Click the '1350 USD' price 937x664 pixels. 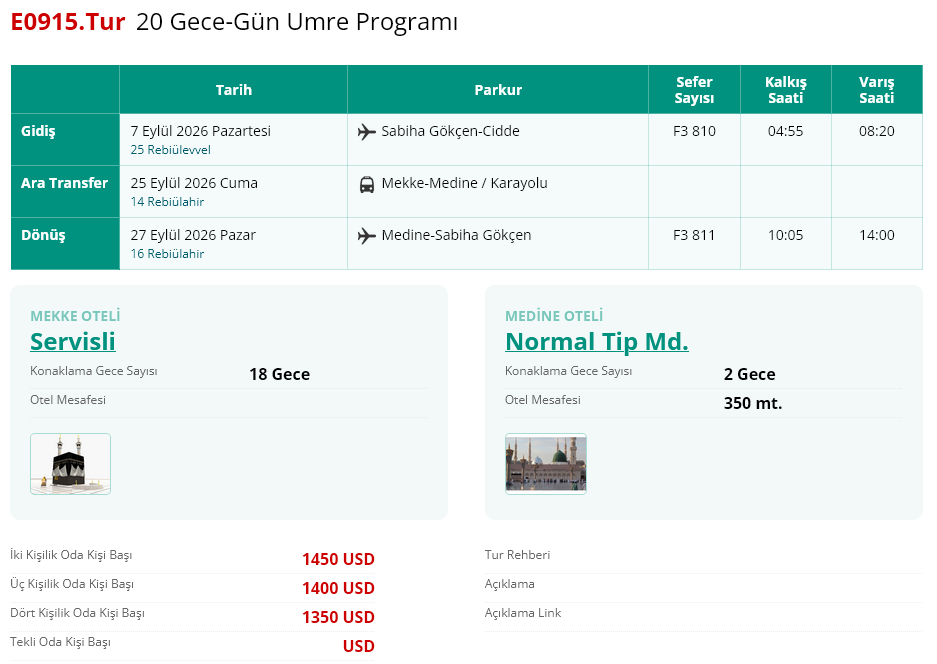[338, 617]
